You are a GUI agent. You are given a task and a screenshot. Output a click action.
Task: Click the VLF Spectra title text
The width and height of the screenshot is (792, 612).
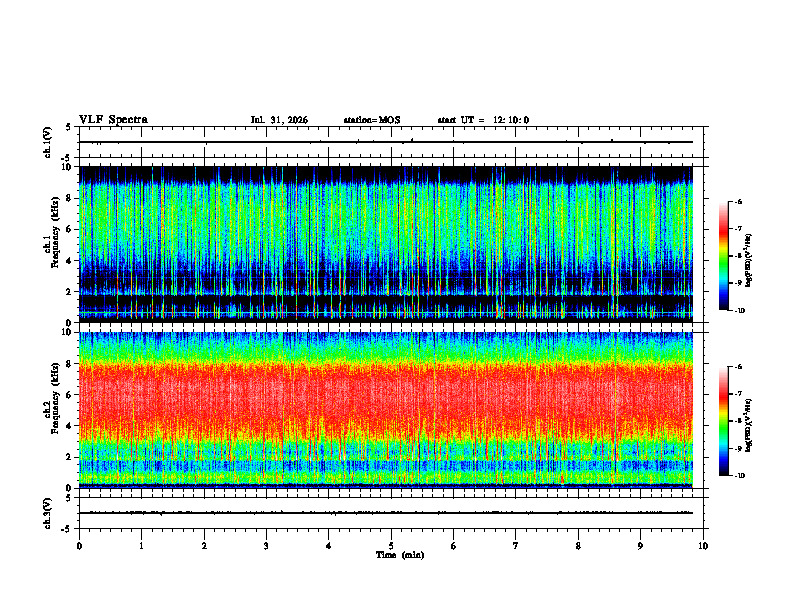point(113,120)
